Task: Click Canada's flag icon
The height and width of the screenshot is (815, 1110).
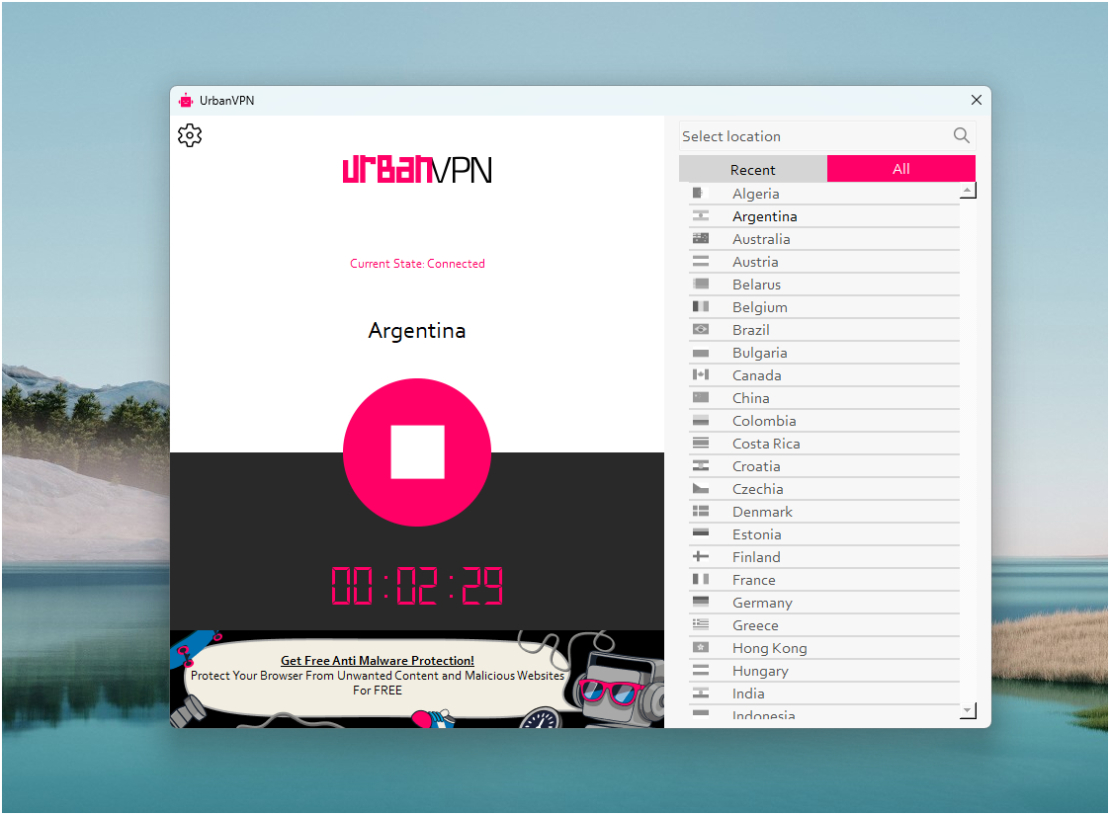Action: (x=700, y=375)
